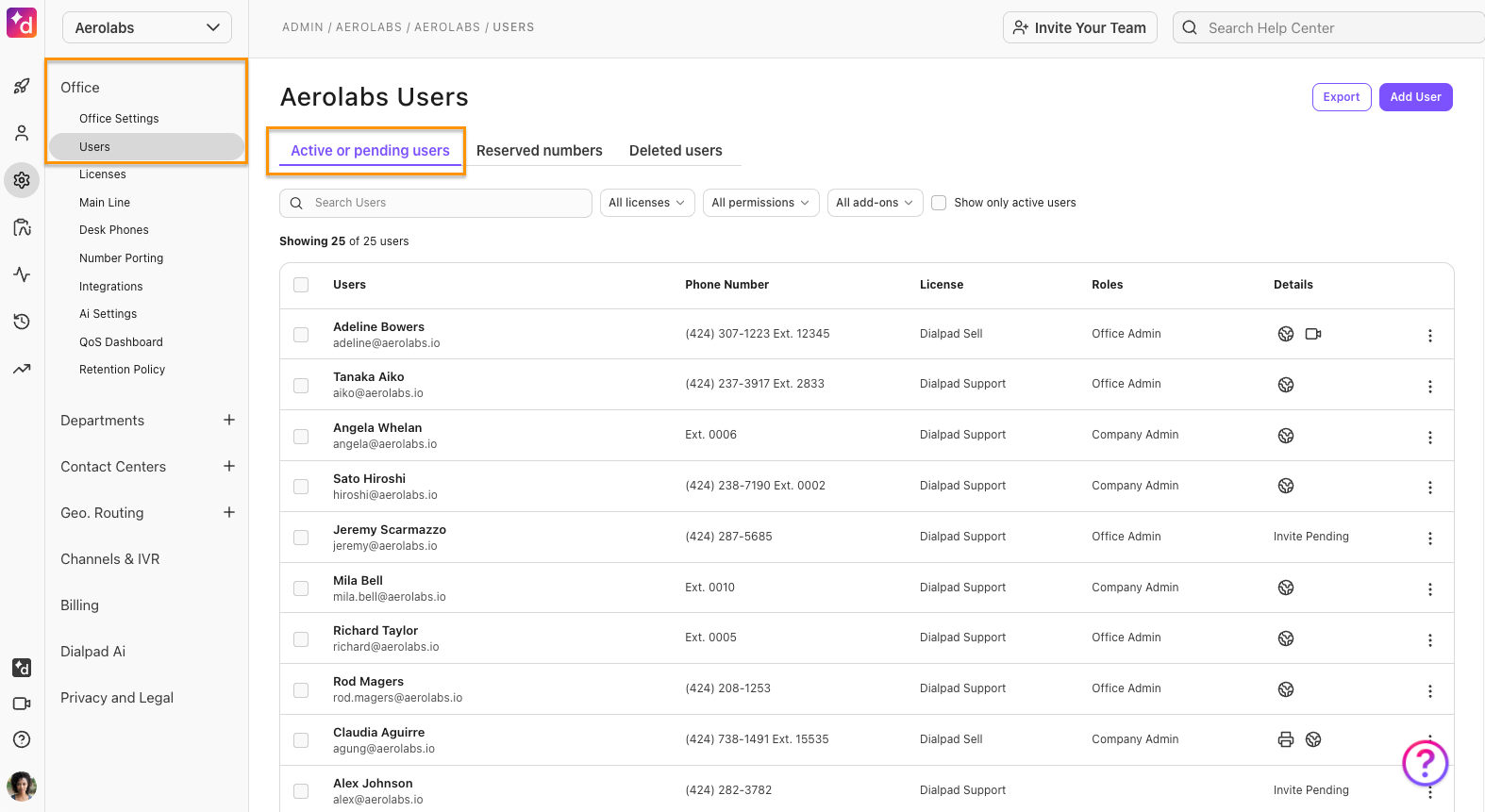Click the help question mark icon in sidebar
The image size is (1485, 812).
tap(22, 739)
